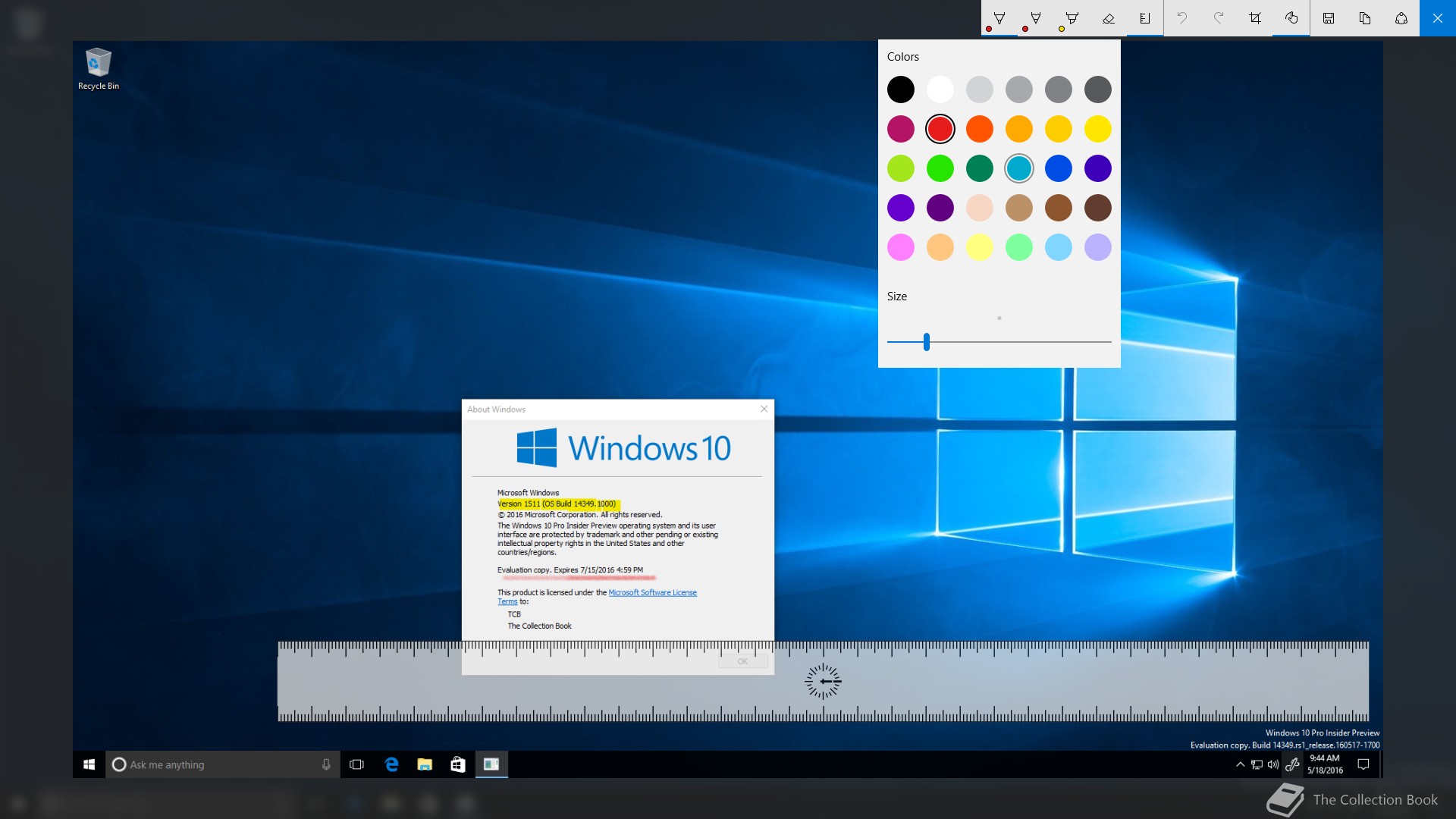1456x819 pixels.
Task: Pick the white color swatch
Action: pos(940,89)
